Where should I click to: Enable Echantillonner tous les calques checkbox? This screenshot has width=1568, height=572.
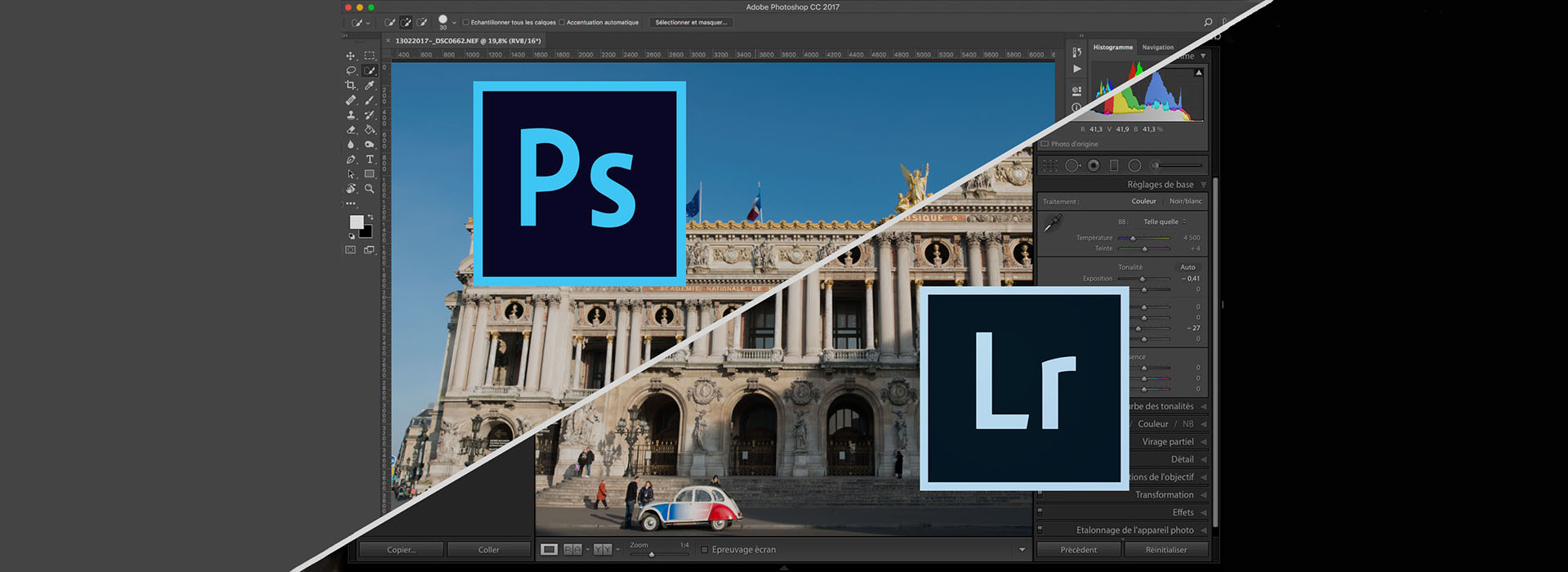[465, 22]
